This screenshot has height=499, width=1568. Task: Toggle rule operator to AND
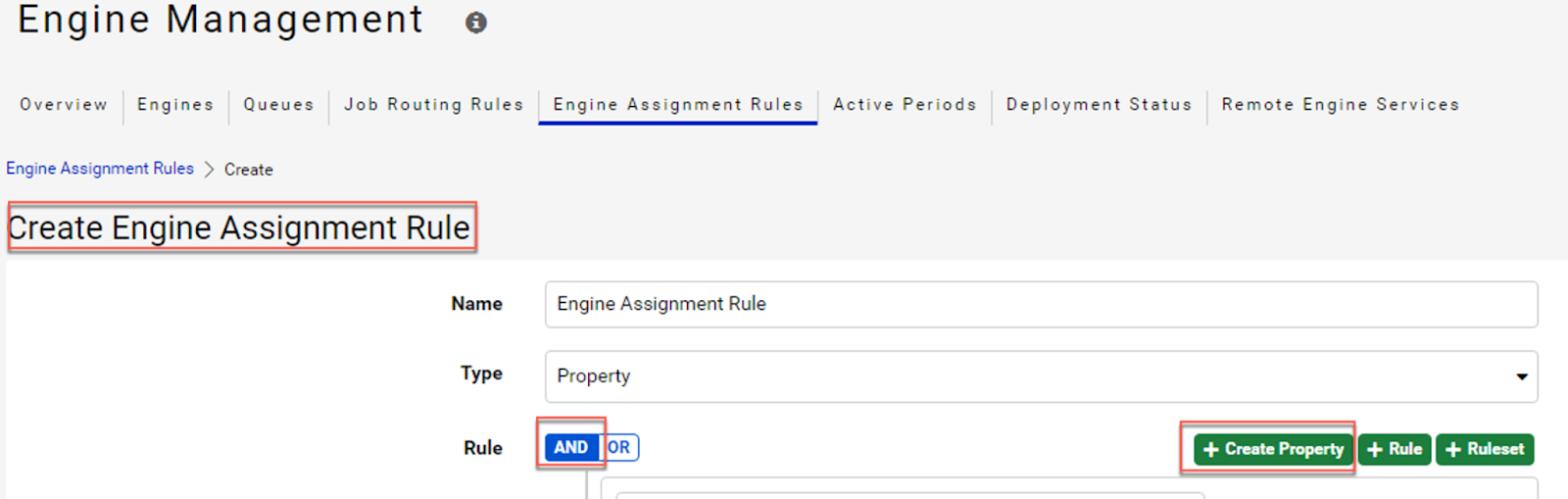571,447
